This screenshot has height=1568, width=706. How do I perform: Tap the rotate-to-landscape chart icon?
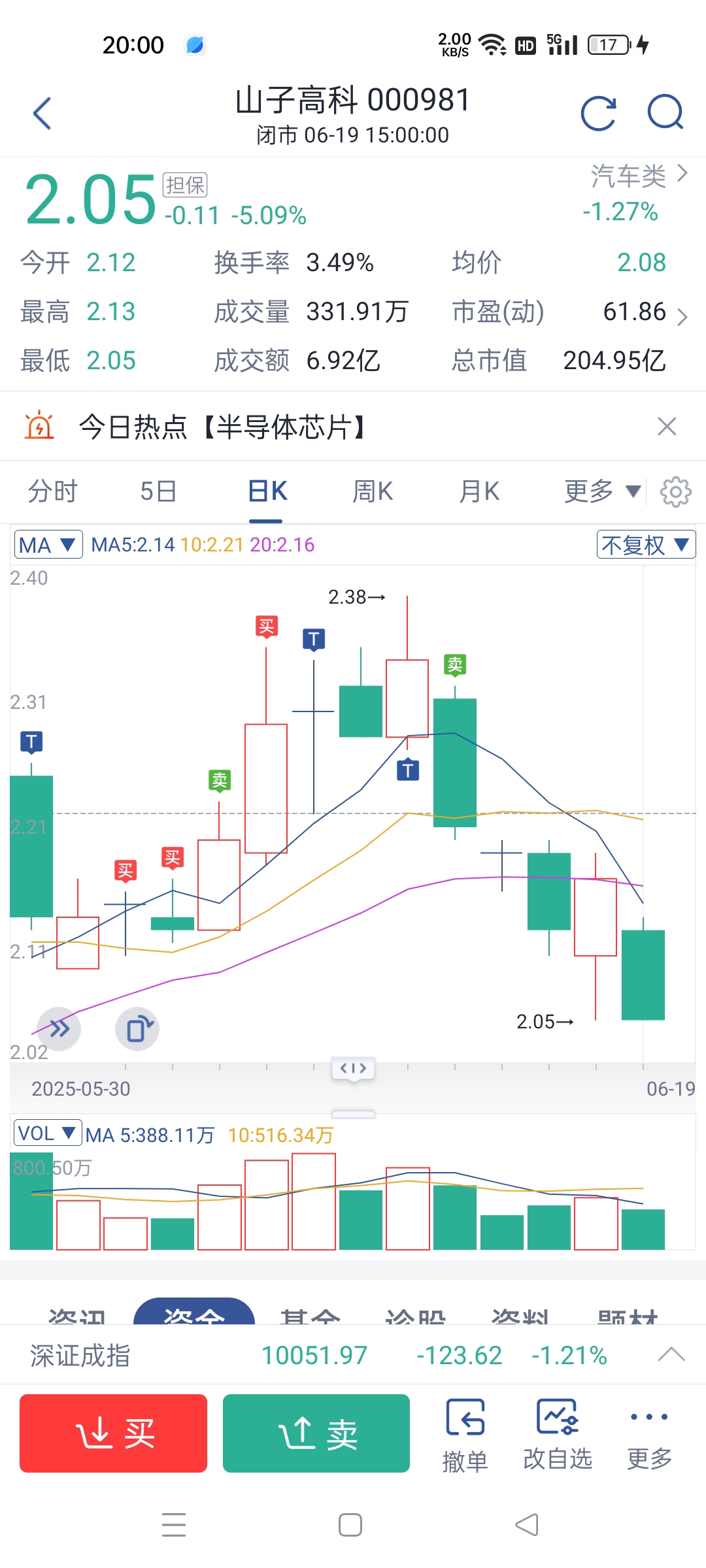coord(137,1029)
